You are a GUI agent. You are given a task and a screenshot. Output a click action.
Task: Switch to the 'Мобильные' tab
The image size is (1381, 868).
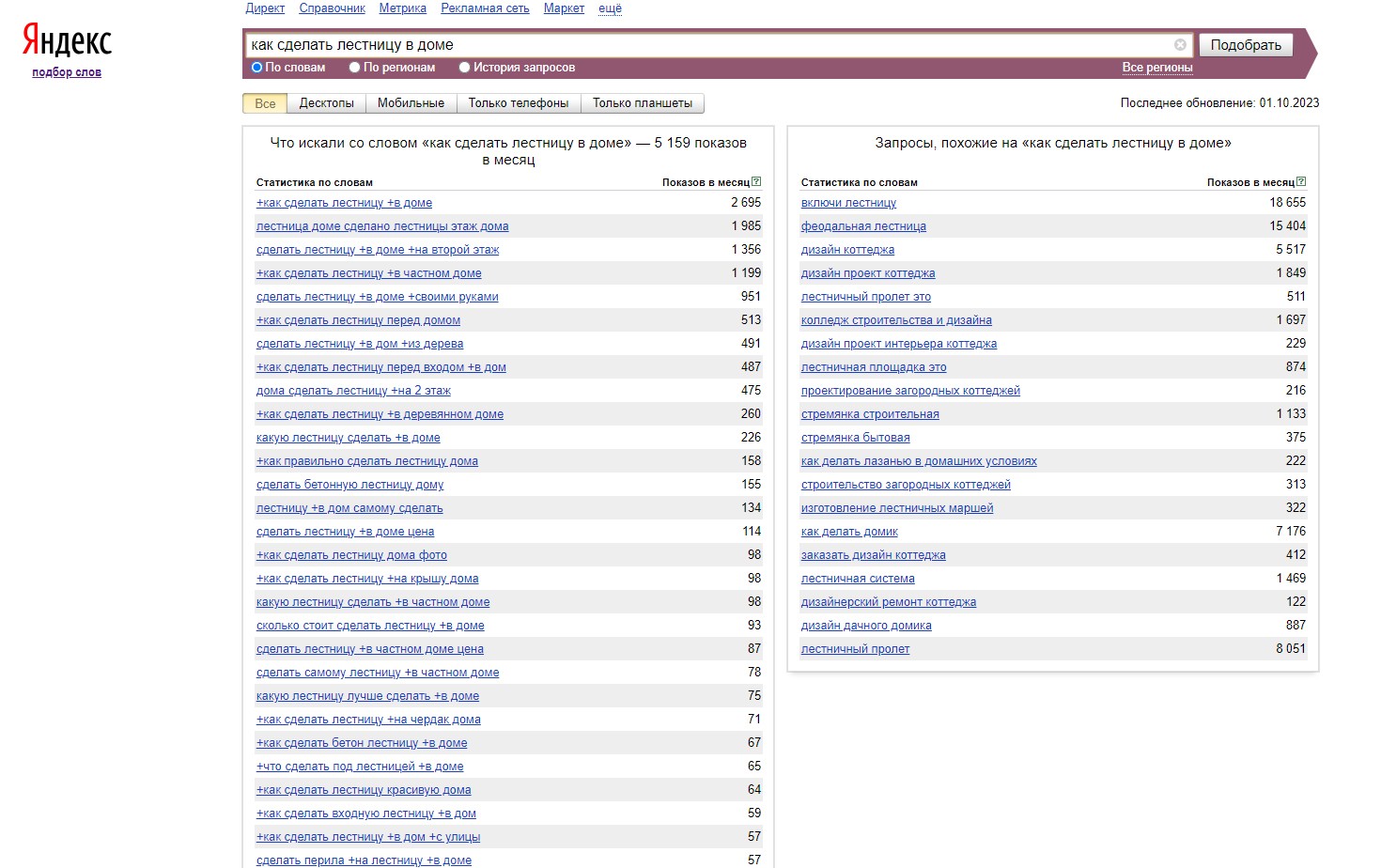pos(411,103)
